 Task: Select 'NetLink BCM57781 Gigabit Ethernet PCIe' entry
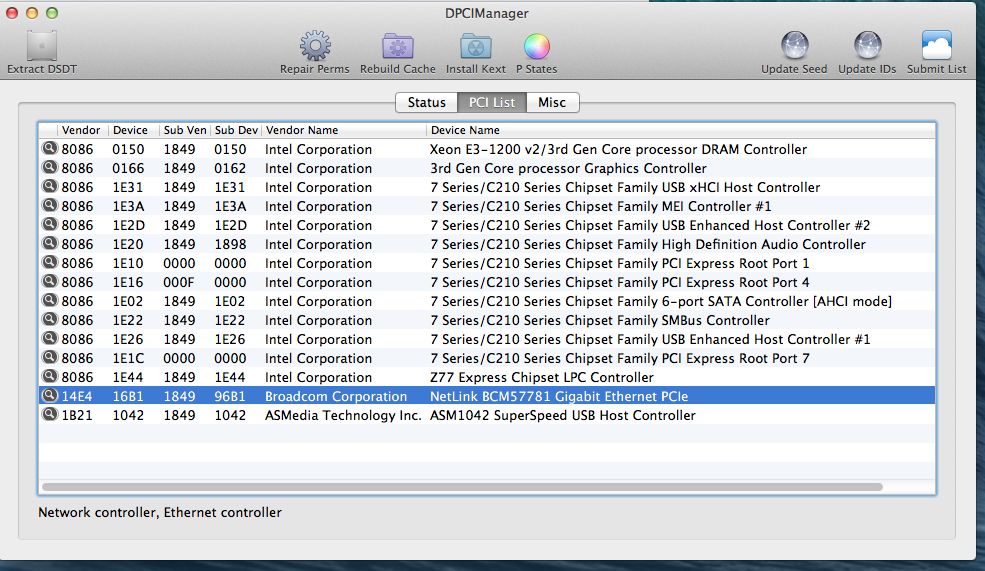[558, 396]
